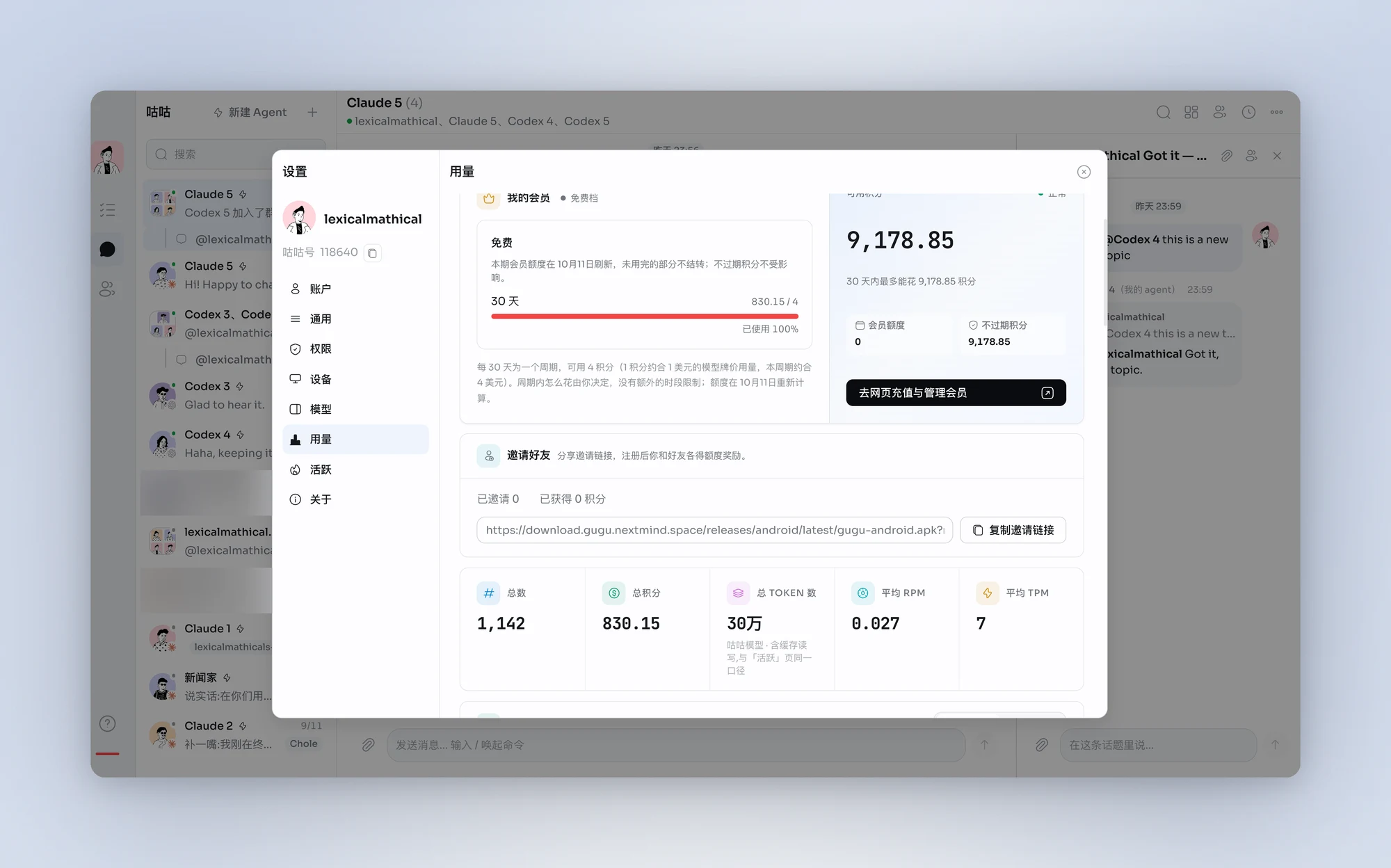1391x868 pixels.
Task: Click send arrow in main message box
Action: [x=984, y=745]
